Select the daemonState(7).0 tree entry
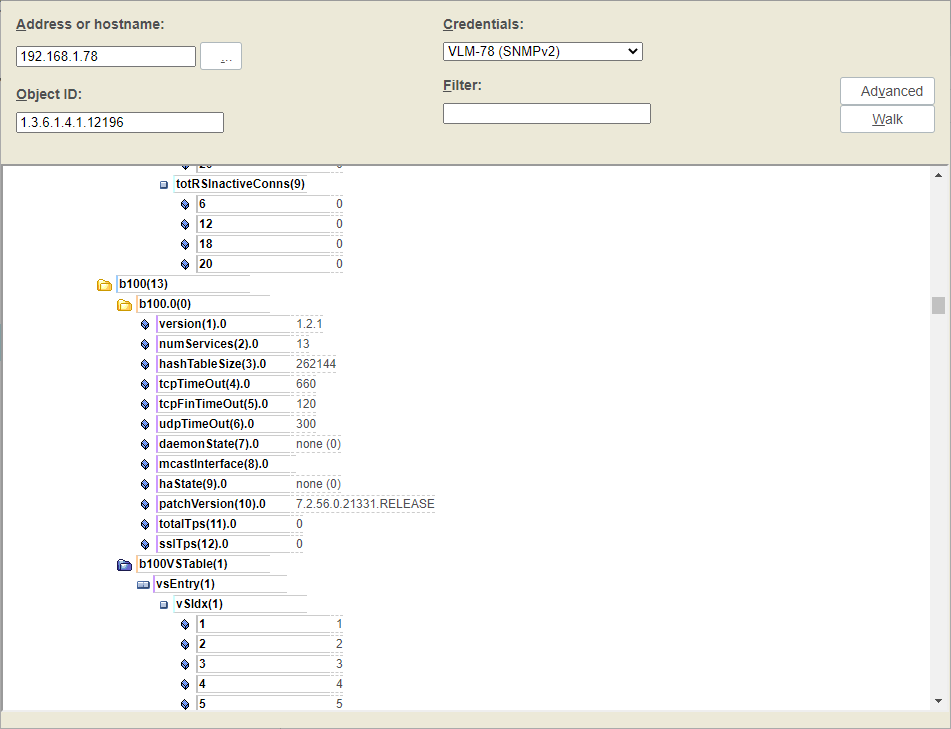Screen dimensions: 951x729 click(x=208, y=444)
